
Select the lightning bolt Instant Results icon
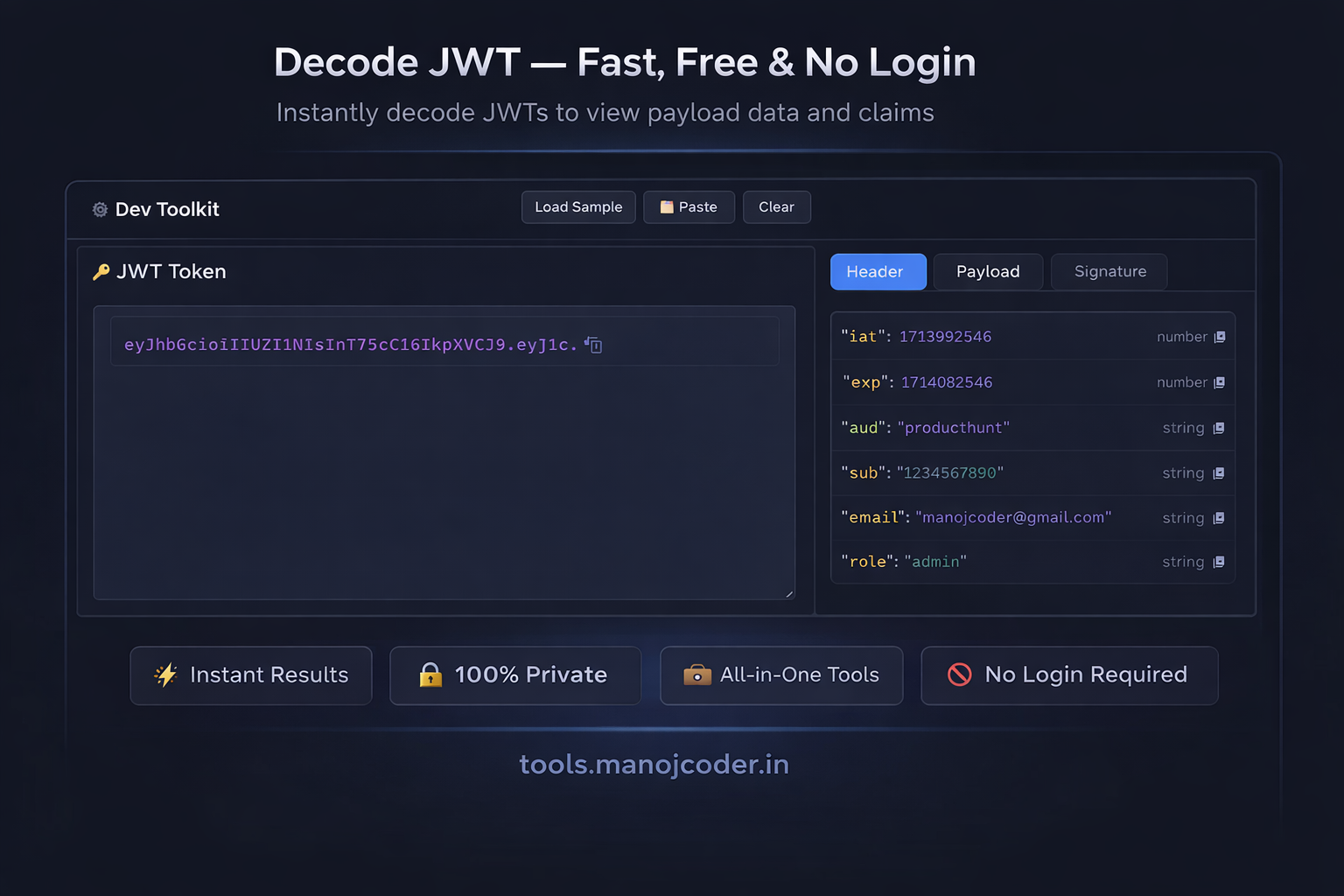[165, 675]
